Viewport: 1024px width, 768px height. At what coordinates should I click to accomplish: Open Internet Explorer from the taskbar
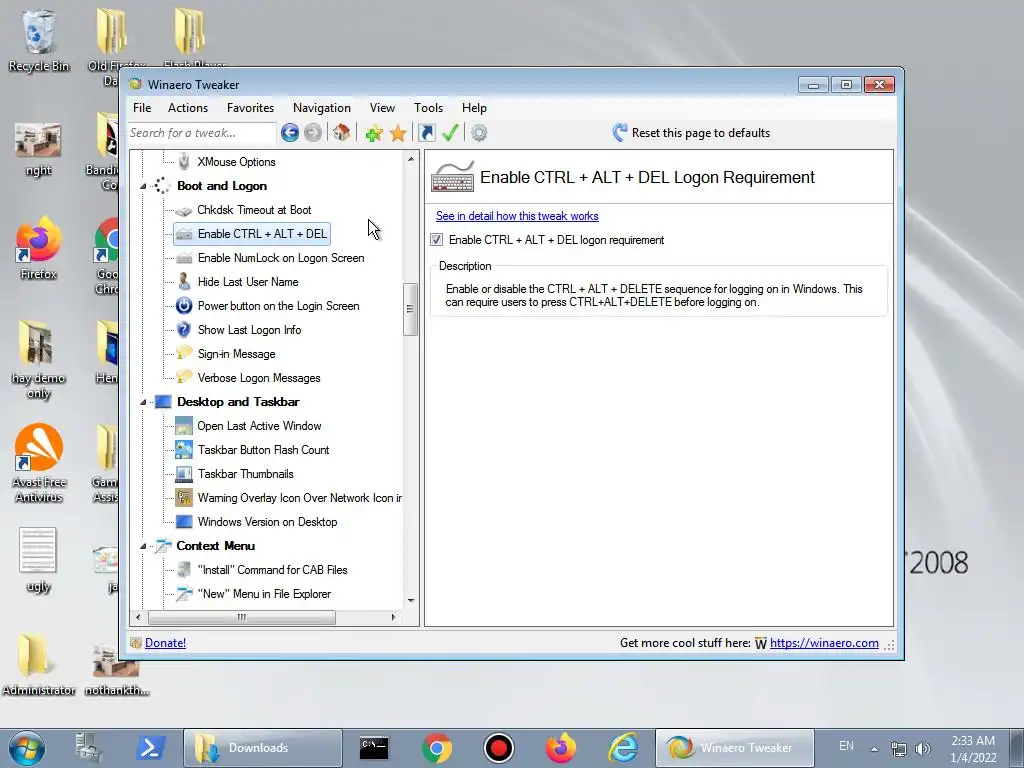click(623, 748)
